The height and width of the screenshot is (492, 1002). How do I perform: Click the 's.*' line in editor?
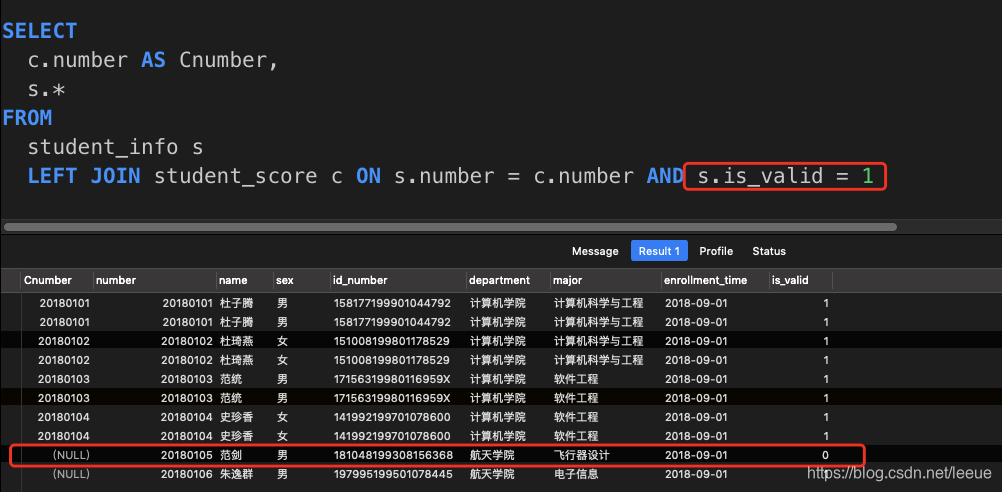click(x=46, y=89)
